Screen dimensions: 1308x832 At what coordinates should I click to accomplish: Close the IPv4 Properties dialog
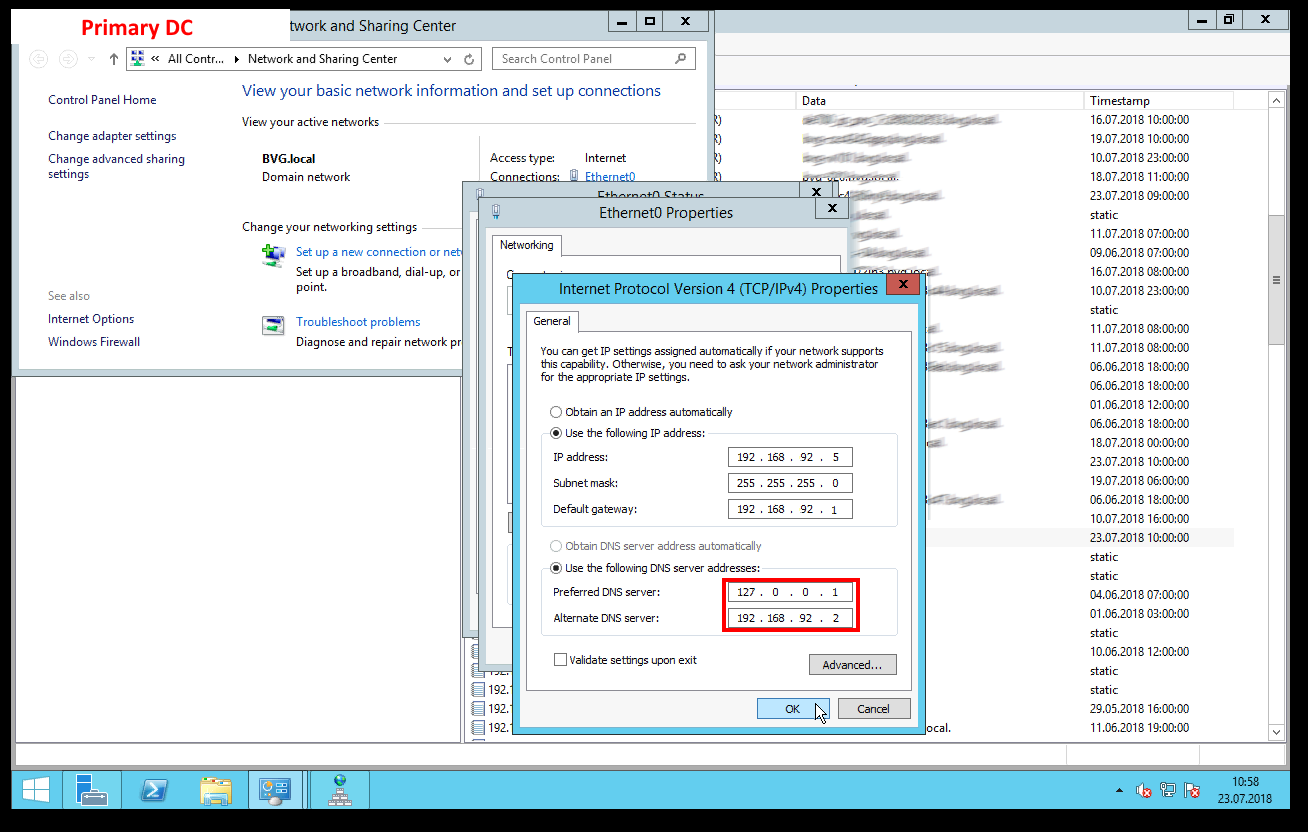903,285
